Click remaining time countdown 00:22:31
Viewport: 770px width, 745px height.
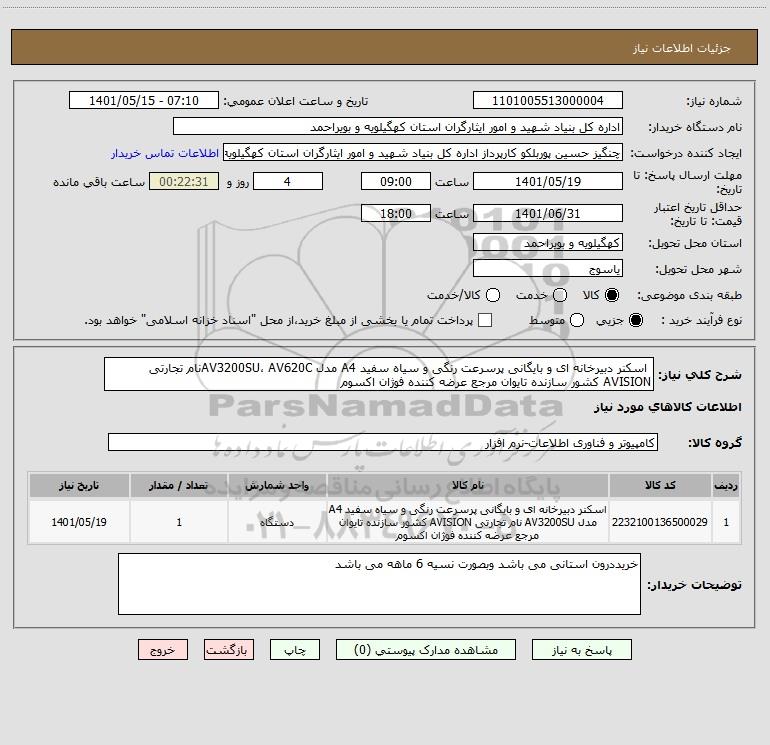point(184,181)
